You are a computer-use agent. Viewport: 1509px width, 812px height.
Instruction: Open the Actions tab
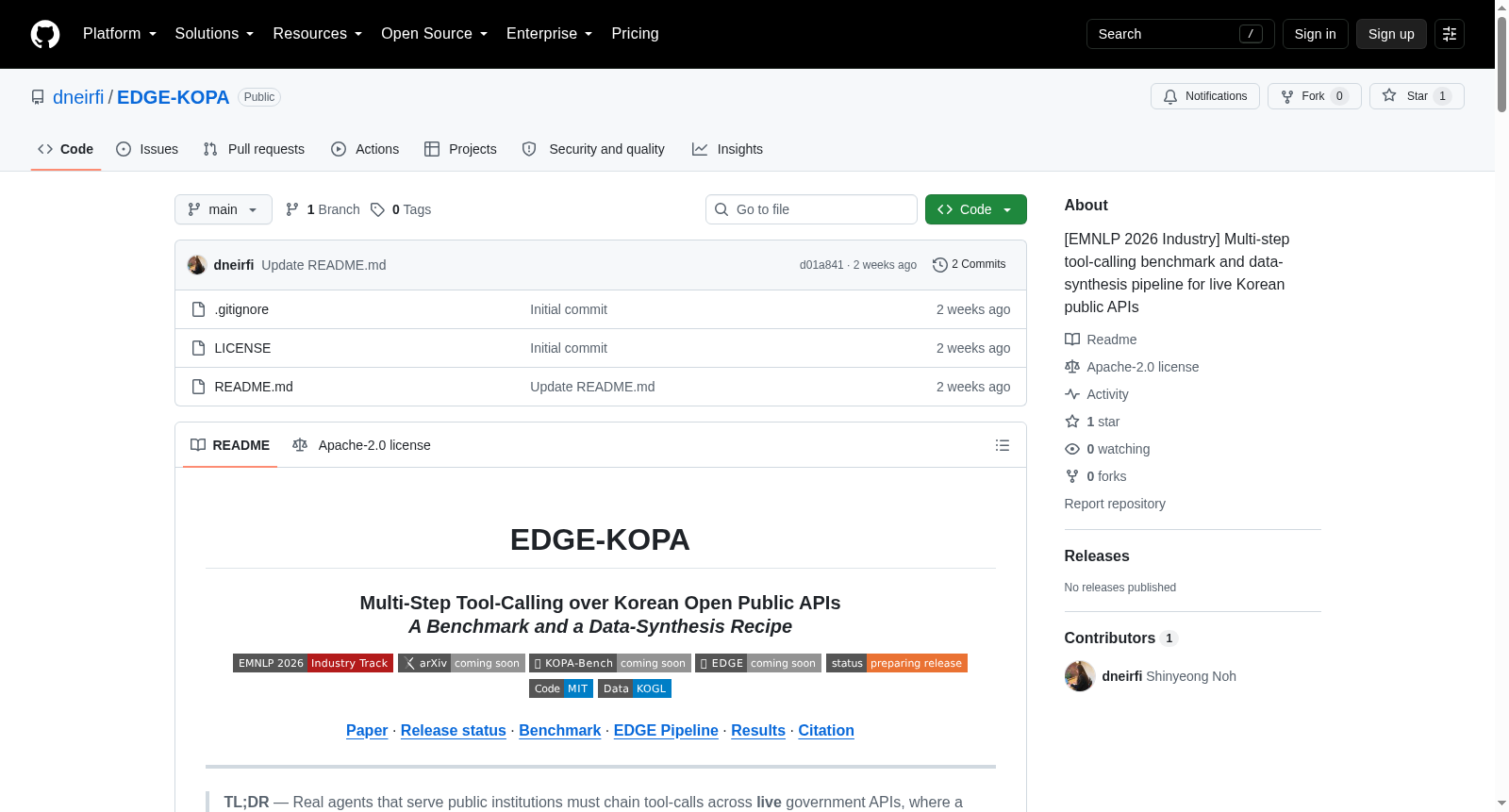click(x=365, y=149)
